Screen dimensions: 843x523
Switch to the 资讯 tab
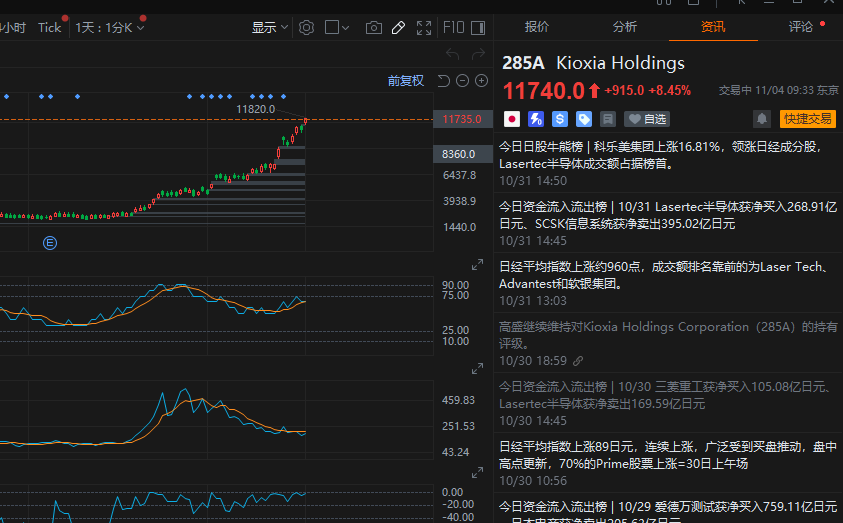pyautogui.click(x=713, y=27)
